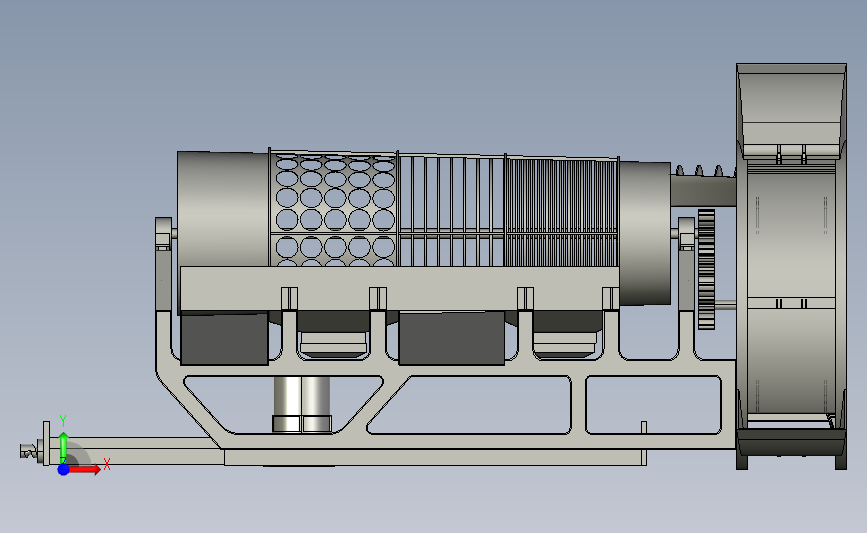Select the fine-slot screen section of the drum

pos(562,213)
